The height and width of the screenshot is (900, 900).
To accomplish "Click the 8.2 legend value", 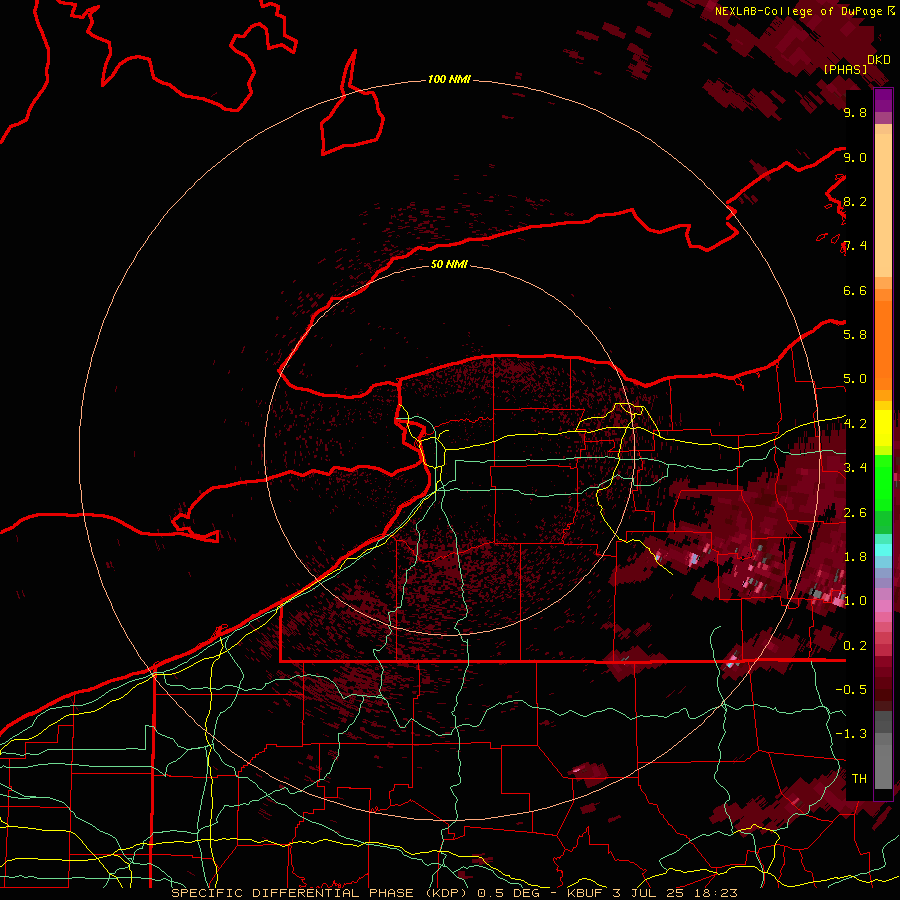I will tap(855, 201).
